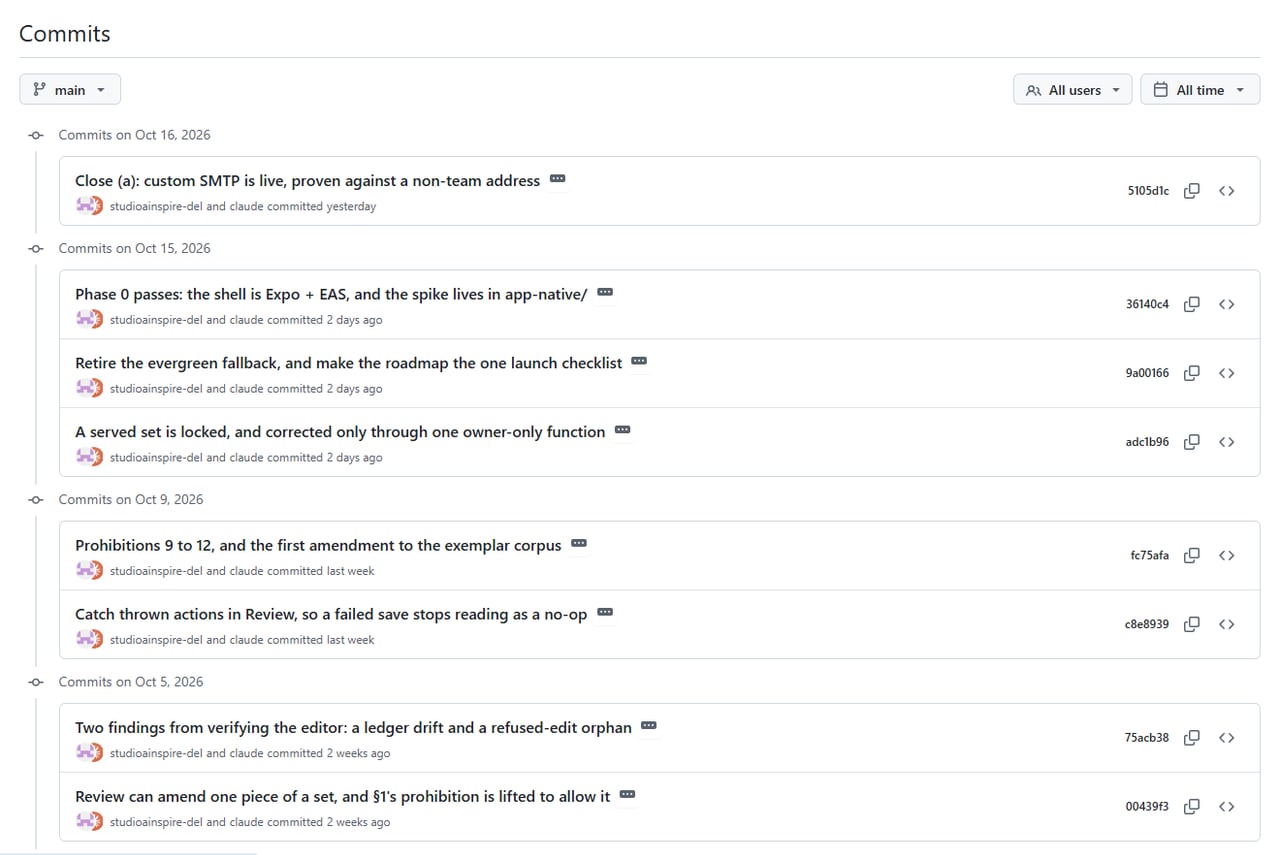Screen dimensions: 1280x855
Task: Open the main branch selector dropdown
Action: point(70,90)
